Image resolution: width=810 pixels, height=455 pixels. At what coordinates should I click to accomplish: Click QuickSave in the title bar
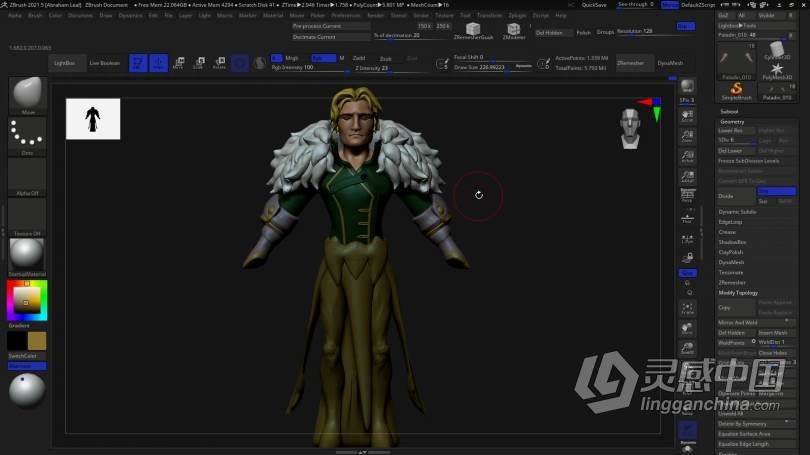pyautogui.click(x=594, y=5)
